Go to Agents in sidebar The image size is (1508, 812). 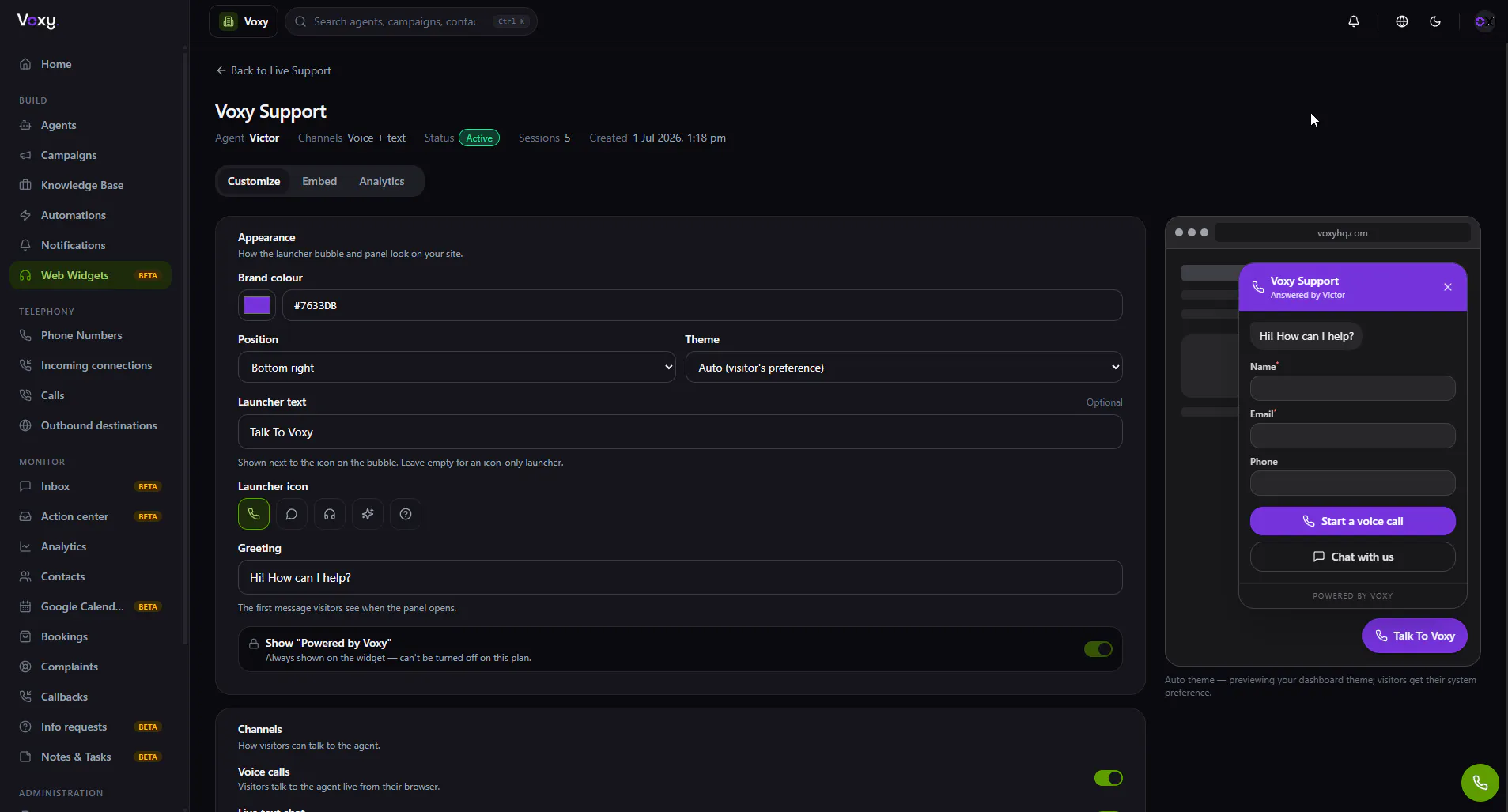click(90, 125)
